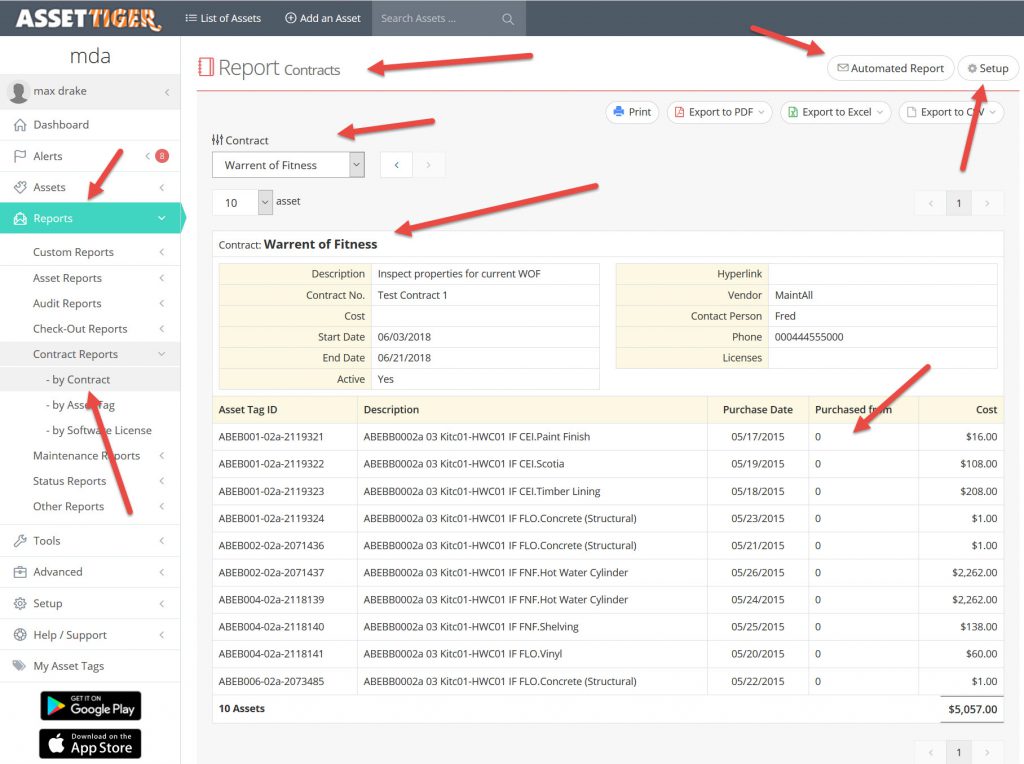Open the red alerts count badge
1024x764 pixels.
pyautogui.click(x=162, y=156)
